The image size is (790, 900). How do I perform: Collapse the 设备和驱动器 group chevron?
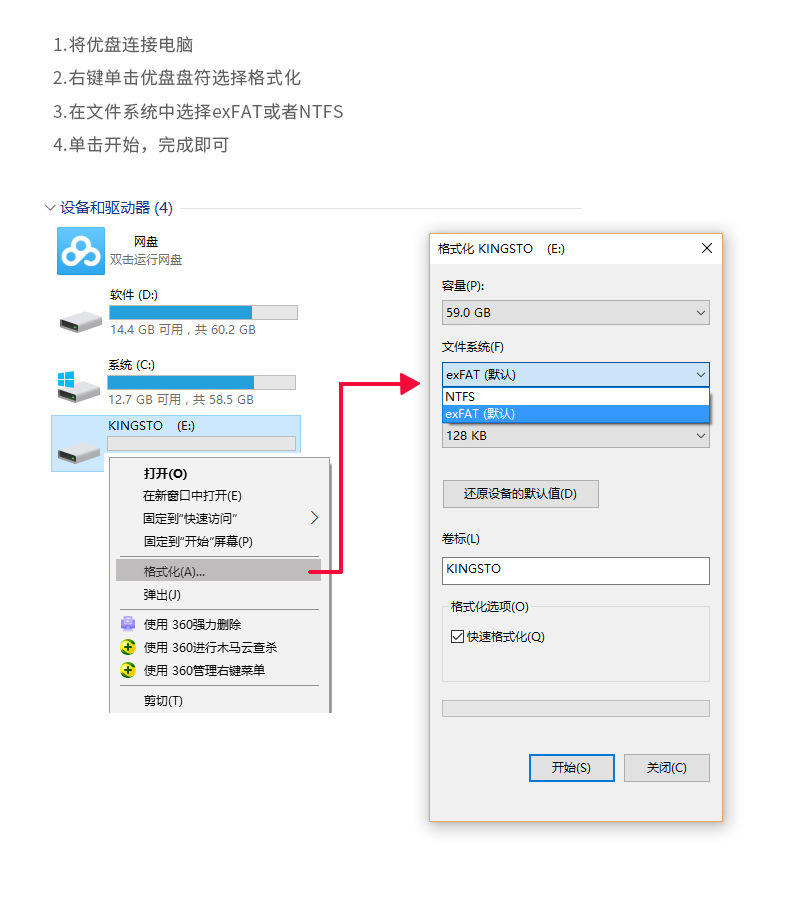(x=50, y=208)
